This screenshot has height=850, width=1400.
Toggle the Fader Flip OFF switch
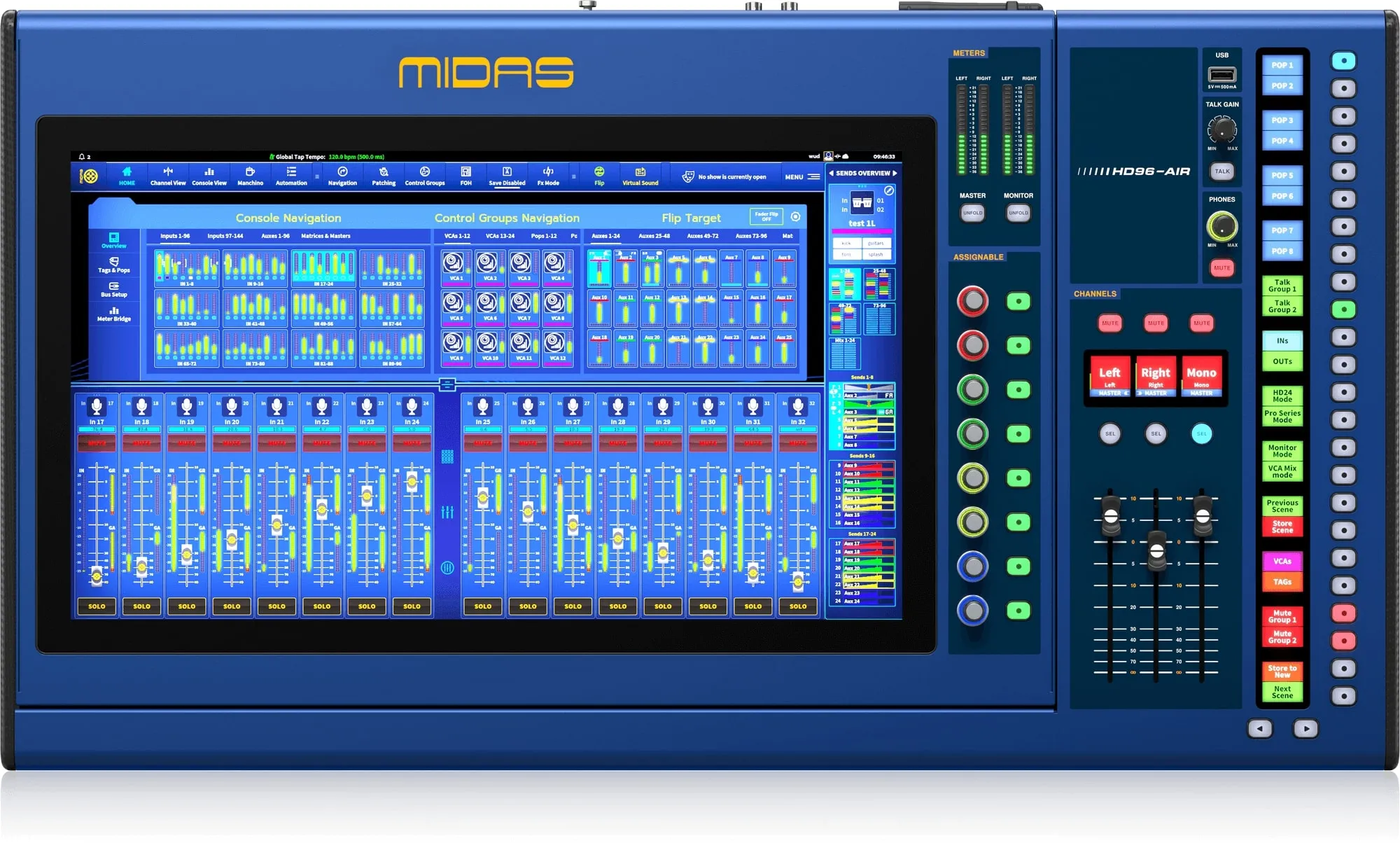coord(766,216)
